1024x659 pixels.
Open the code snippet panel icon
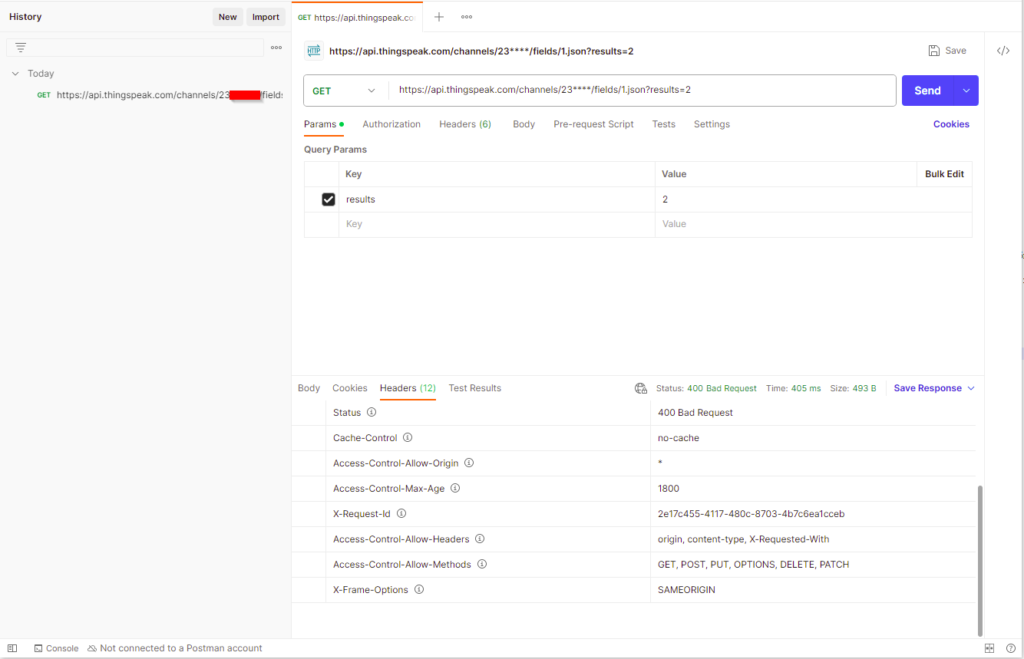pyautogui.click(x=1003, y=50)
